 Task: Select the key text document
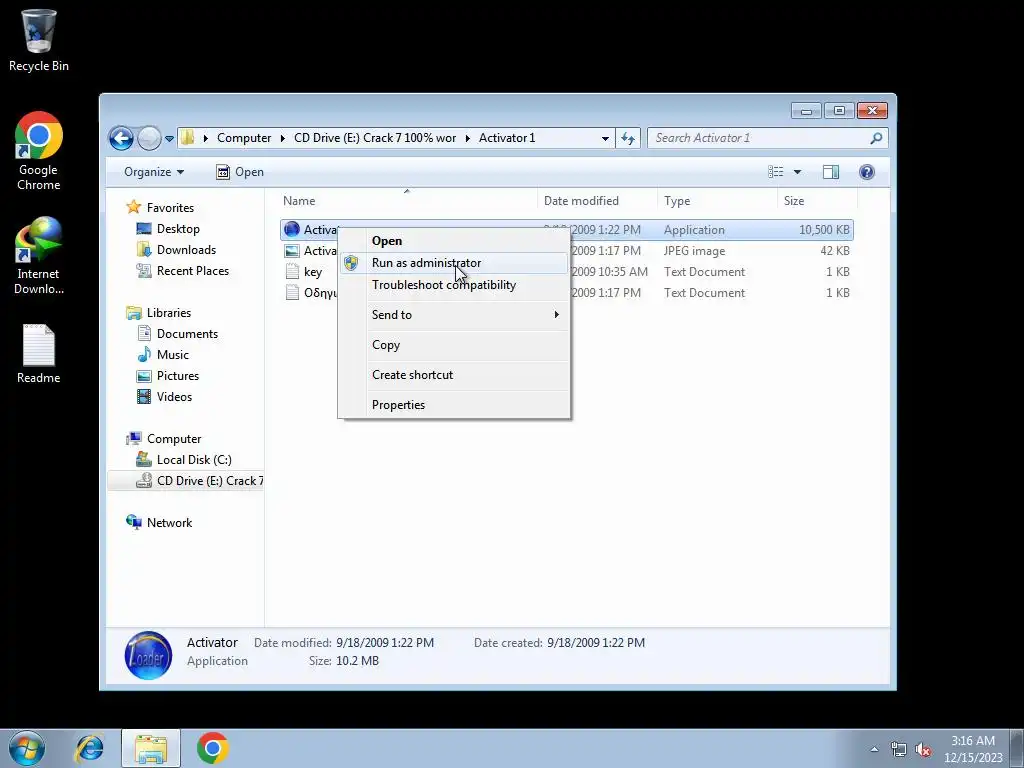[x=304, y=272]
